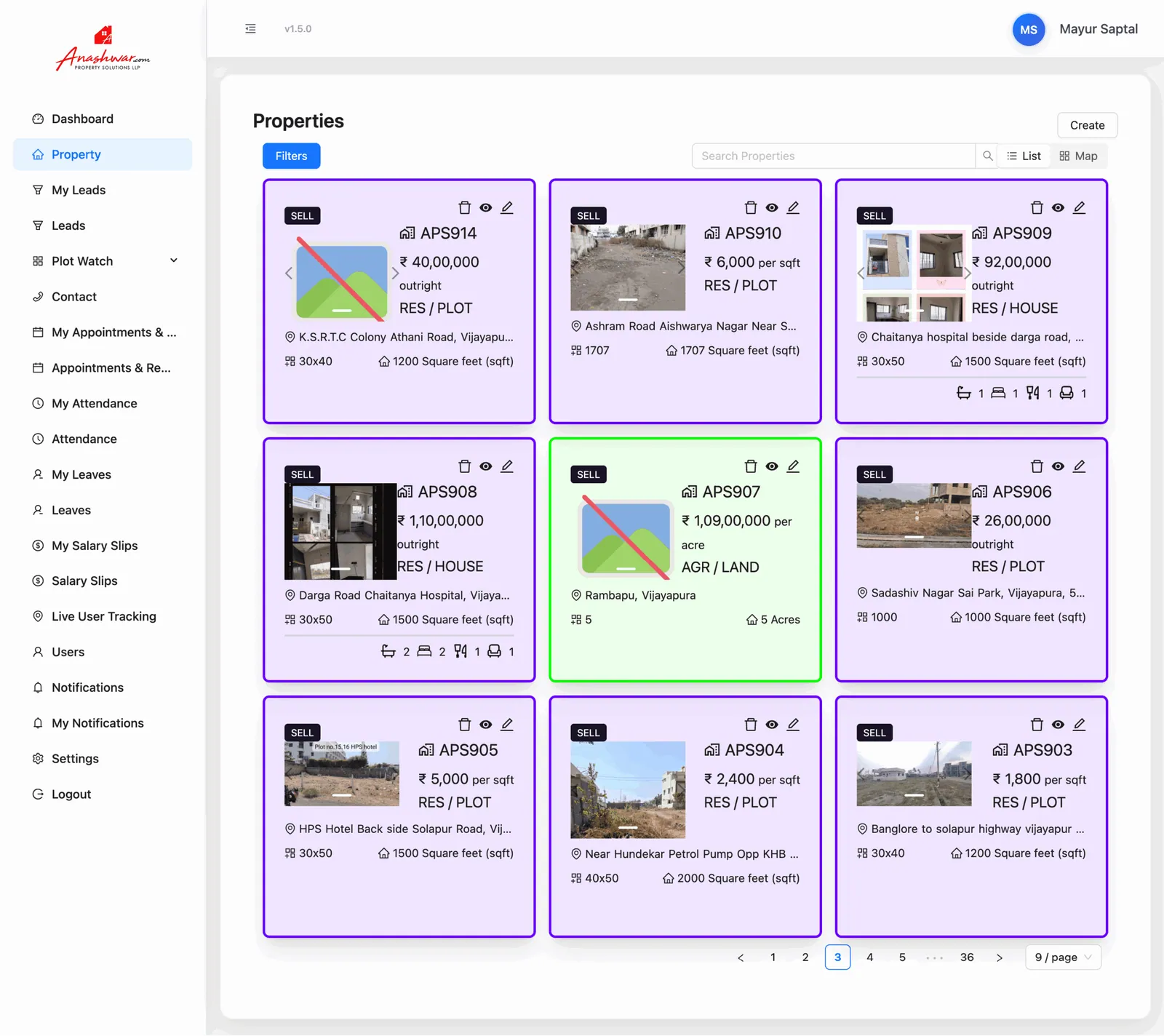This screenshot has width=1164, height=1036.
Task: Edit property APS906 with pencil icon
Action: tap(1079, 466)
